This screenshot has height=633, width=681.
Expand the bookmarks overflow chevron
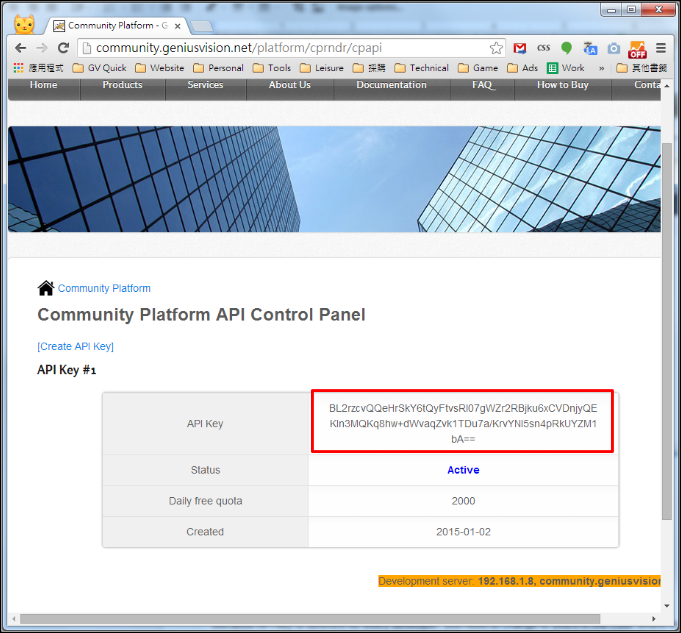pyautogui.click(x=602, y=68)
